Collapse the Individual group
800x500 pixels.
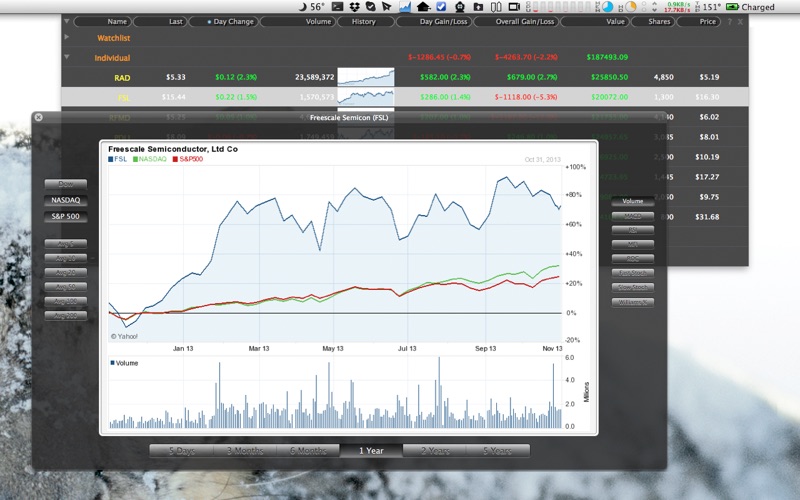point(67,57)
